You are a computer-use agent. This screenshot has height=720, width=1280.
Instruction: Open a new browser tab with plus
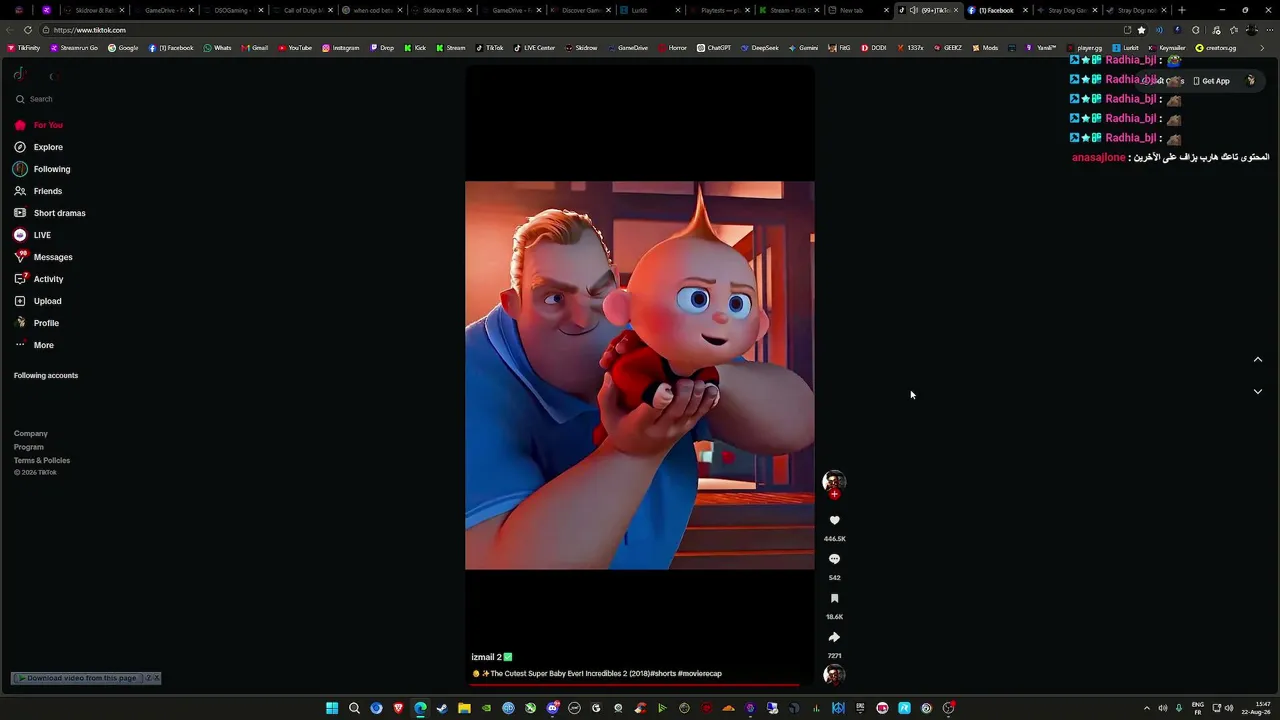(1182, 10)
